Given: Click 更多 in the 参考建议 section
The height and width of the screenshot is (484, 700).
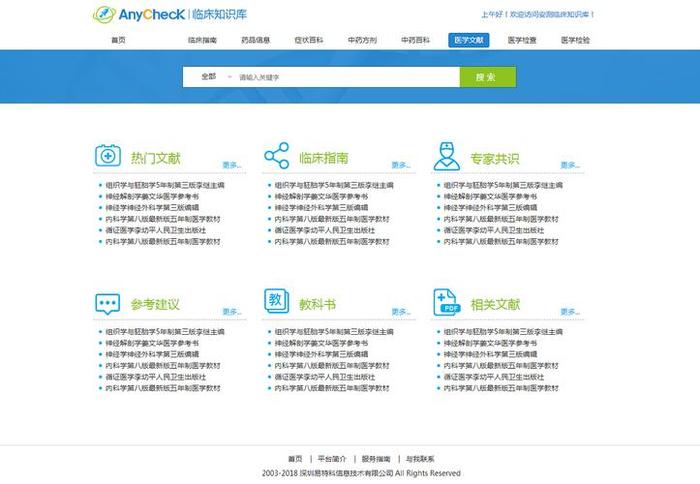Looking at the screenshot, I should pos(232,312).
